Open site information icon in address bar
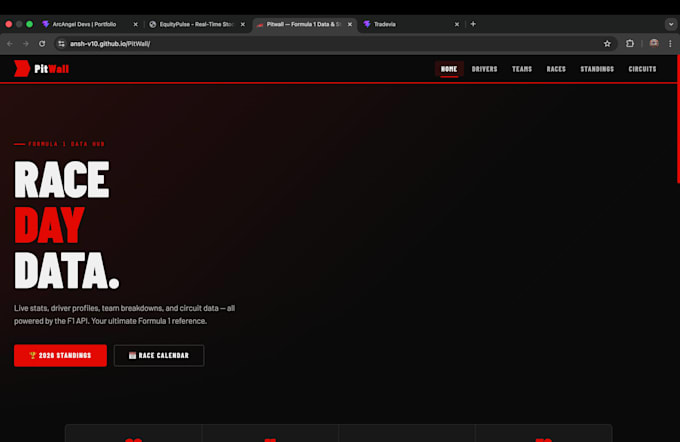Screen dimensions: 680x442 tap(61, 43)
